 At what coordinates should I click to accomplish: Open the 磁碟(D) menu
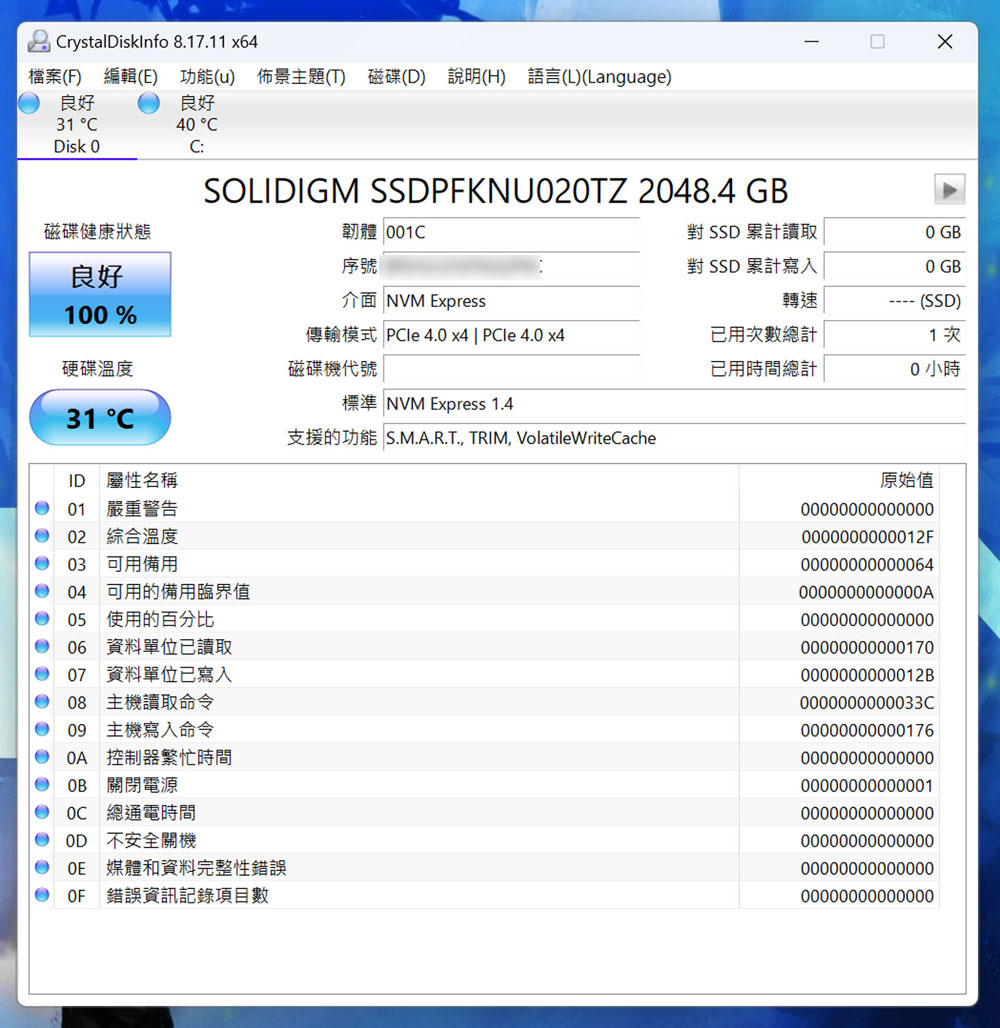coord(396,77)
